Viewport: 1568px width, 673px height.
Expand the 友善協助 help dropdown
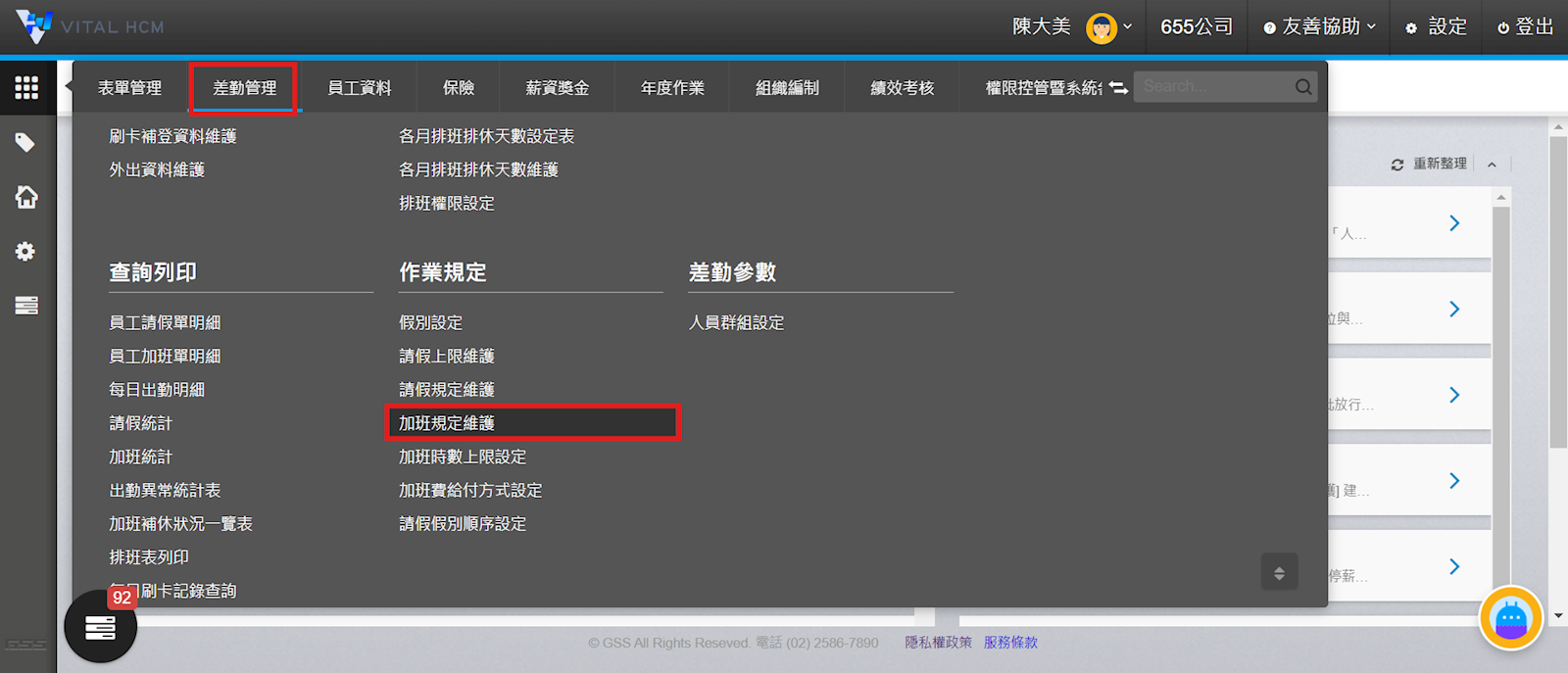[1320, 27]
